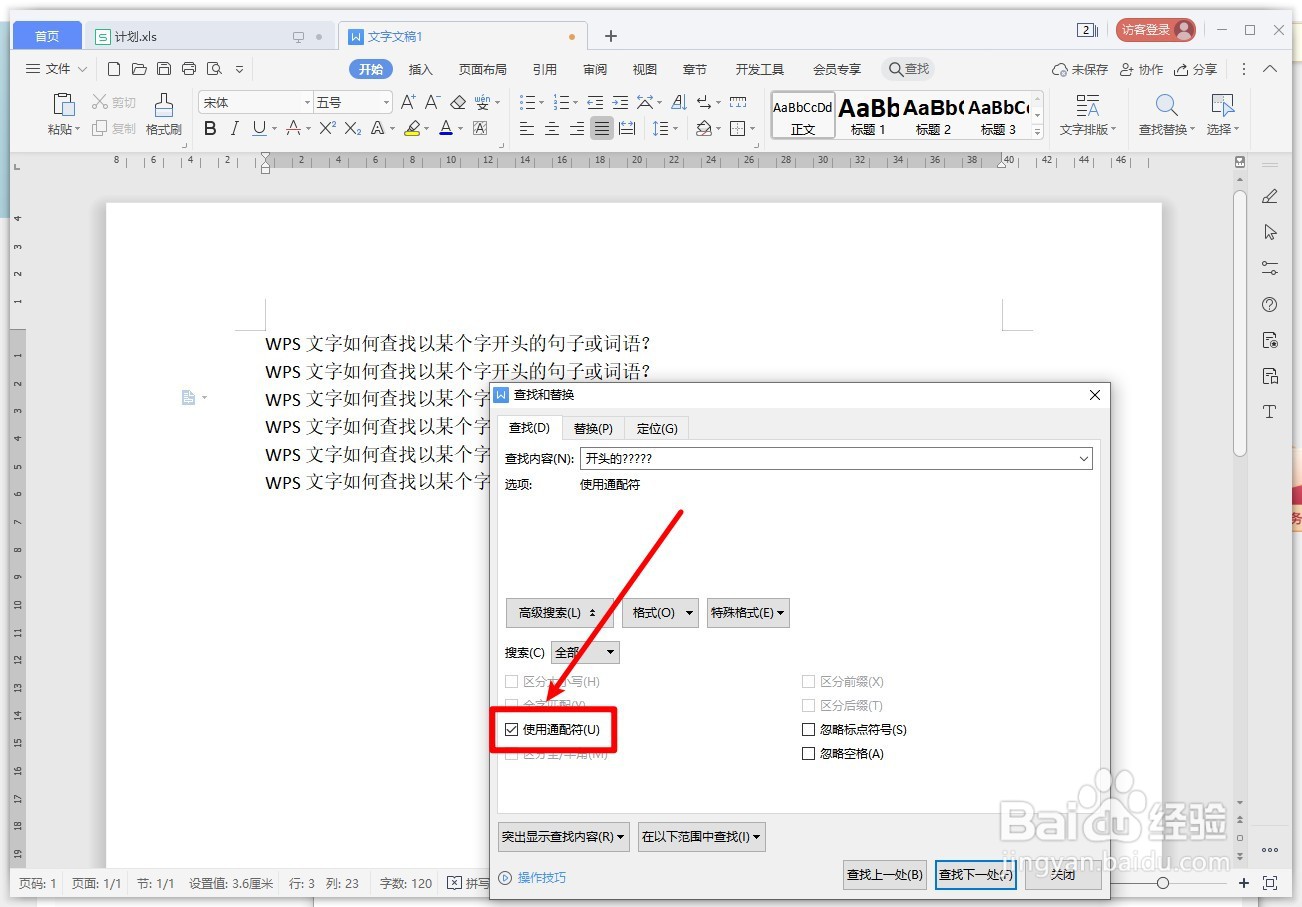The height and width of the screenshot is (907, 1302).
Task: Click the font color A swatch
Action: pos(446,128)
